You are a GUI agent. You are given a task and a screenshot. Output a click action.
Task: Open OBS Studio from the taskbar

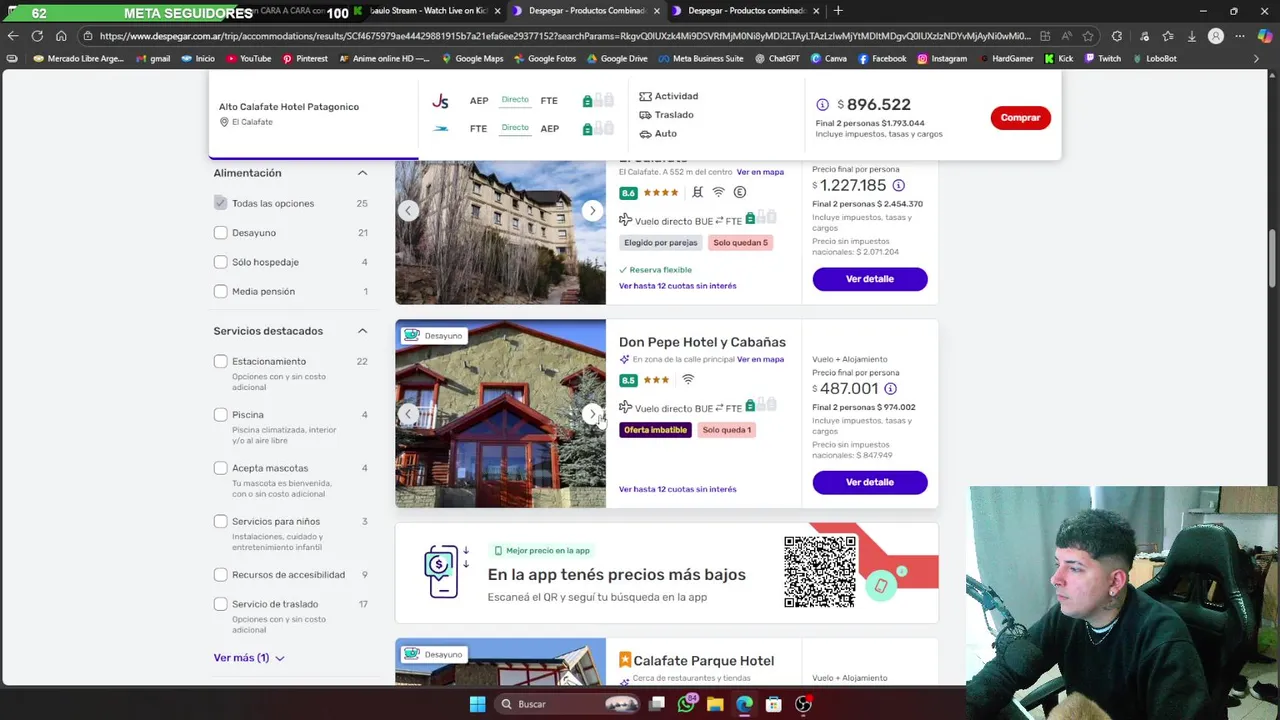tap(803, 704)
